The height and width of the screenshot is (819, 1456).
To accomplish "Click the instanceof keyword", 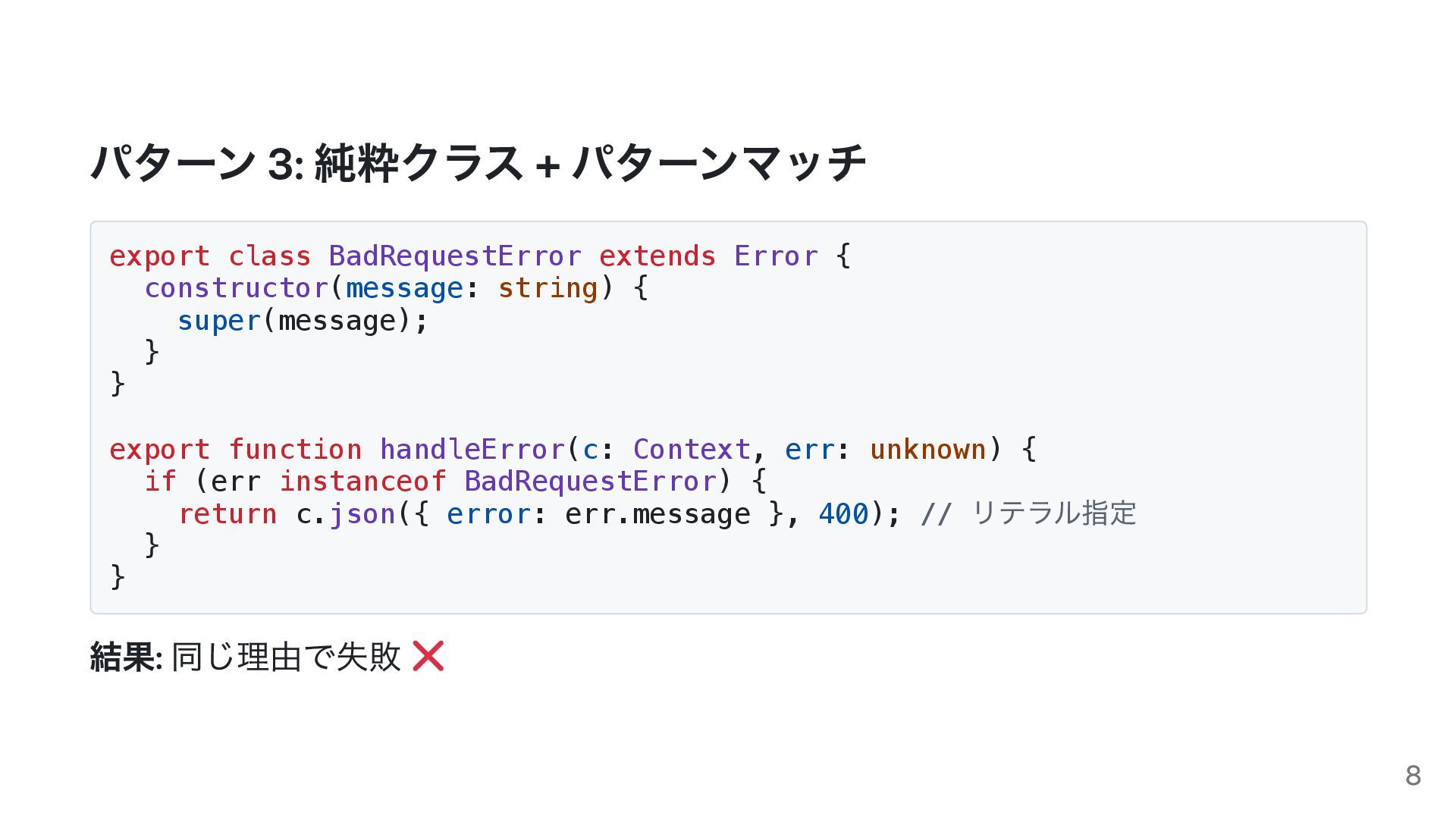I will click(x=362, y=481).
